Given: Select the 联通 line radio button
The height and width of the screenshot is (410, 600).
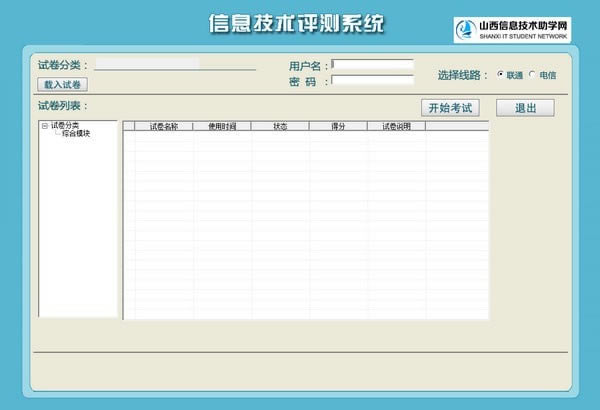Looking at the screenshot, I should (500, 75).
